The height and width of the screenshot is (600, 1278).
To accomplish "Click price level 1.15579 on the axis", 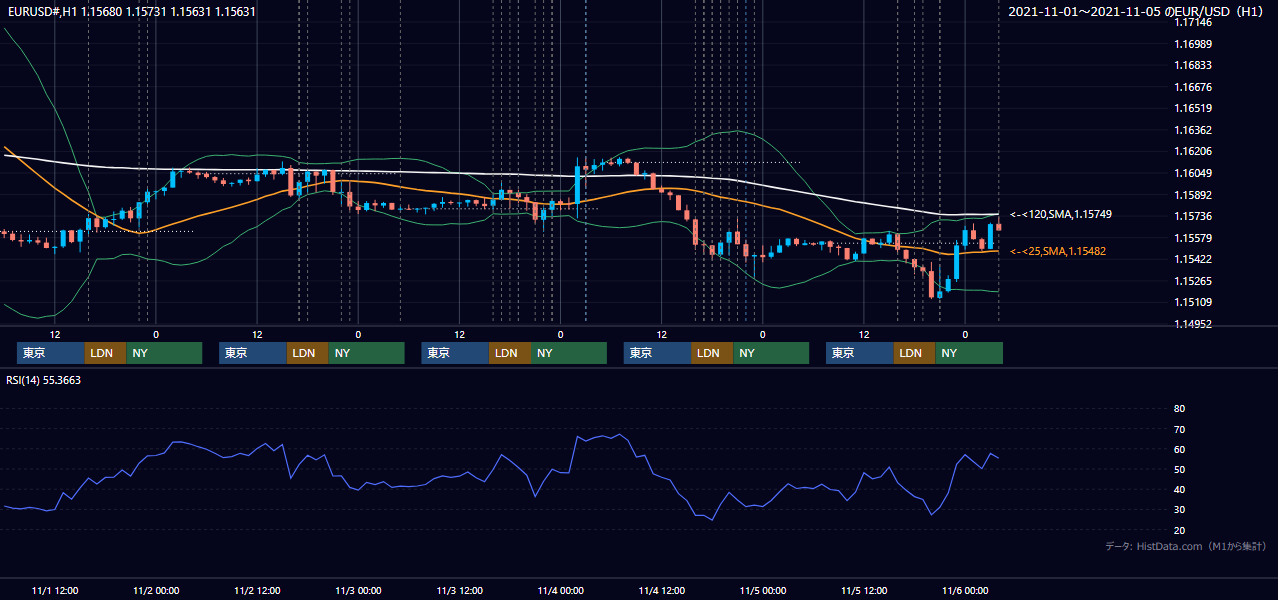I will point(1193,238).
